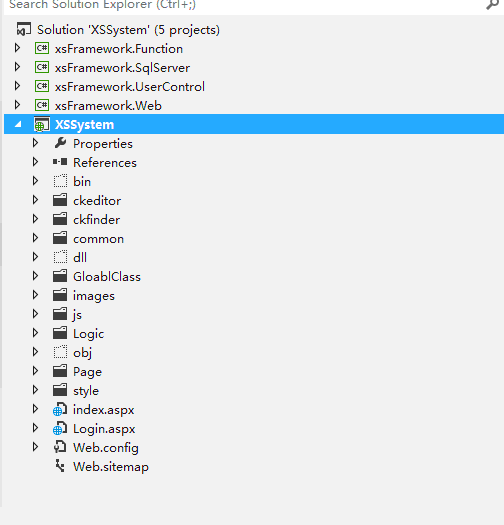The image size is (504, 525).
Task: Click the ckeditor folder icon
Action: 60,200
